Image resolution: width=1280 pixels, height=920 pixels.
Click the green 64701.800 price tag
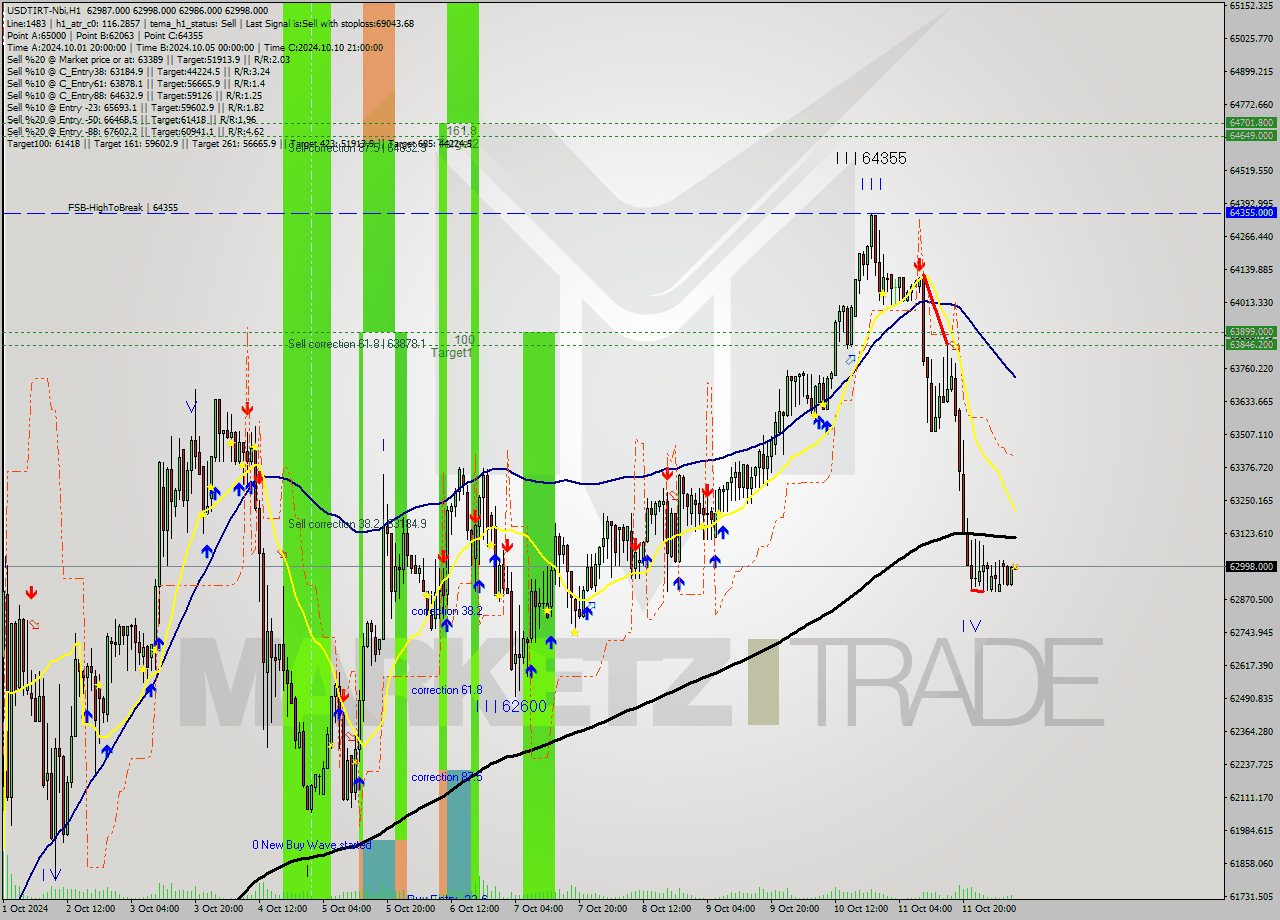point(1251,122)
